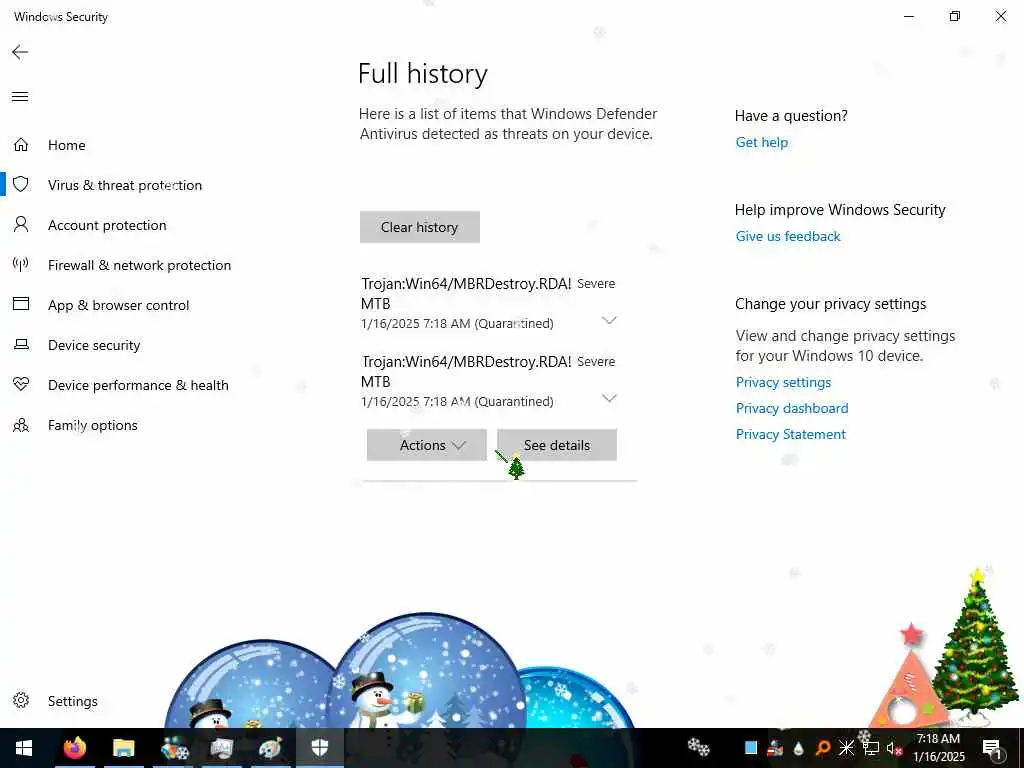Click the snowflakes icon in taskbar tray
The height and width of the screenshot is (768, 1024).
click(698, 746)
